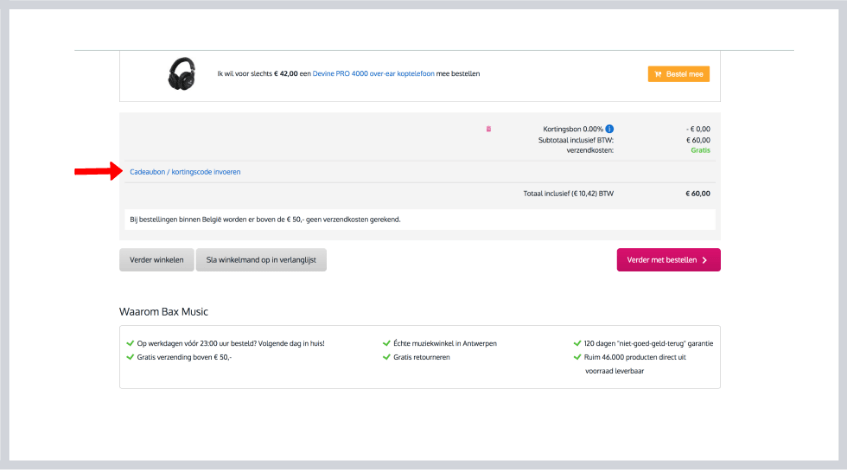Click the Waarom Bax Music heading
The height and width of the screenshot is (470, 847).
pos(163,312)
